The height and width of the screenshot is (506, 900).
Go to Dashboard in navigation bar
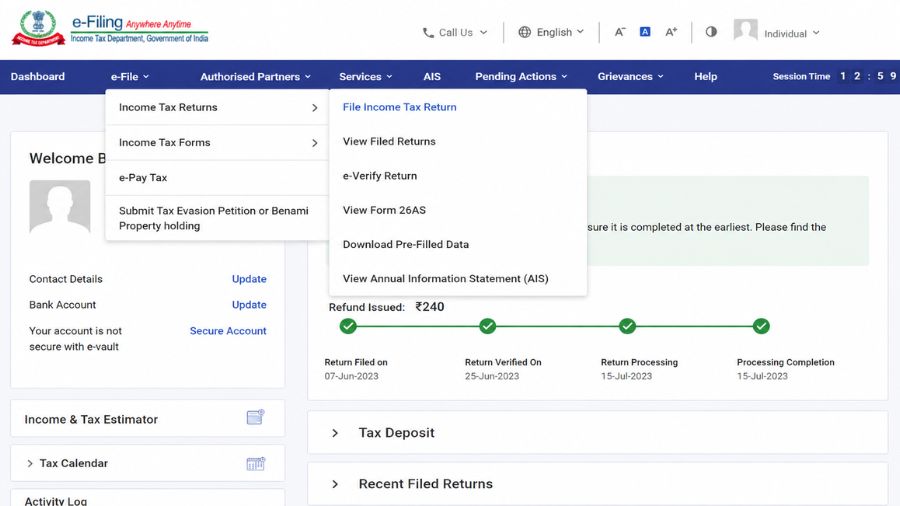pyautogui.click(x=38, y=76)
